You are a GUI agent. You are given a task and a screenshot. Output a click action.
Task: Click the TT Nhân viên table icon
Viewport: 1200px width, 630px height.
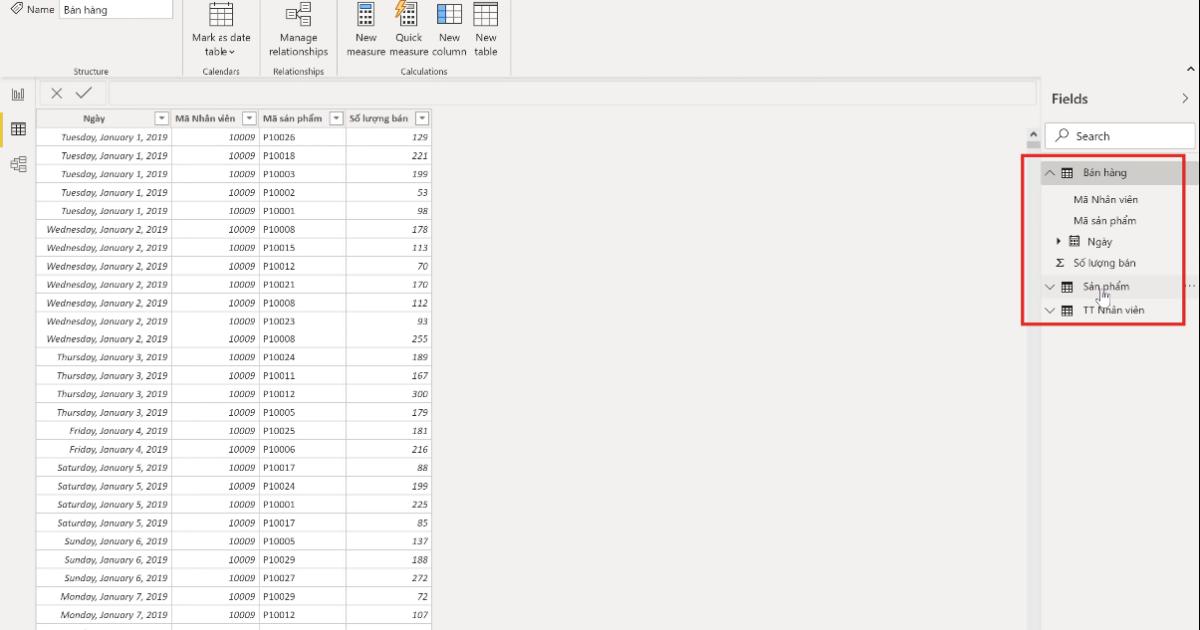point(1067,311)
